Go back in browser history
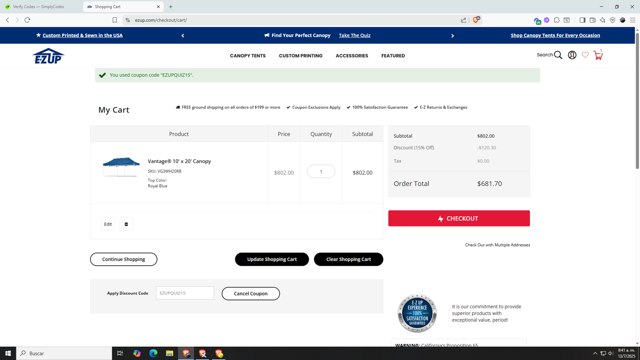Screen dimensions: 640x360 pos(7,20)
